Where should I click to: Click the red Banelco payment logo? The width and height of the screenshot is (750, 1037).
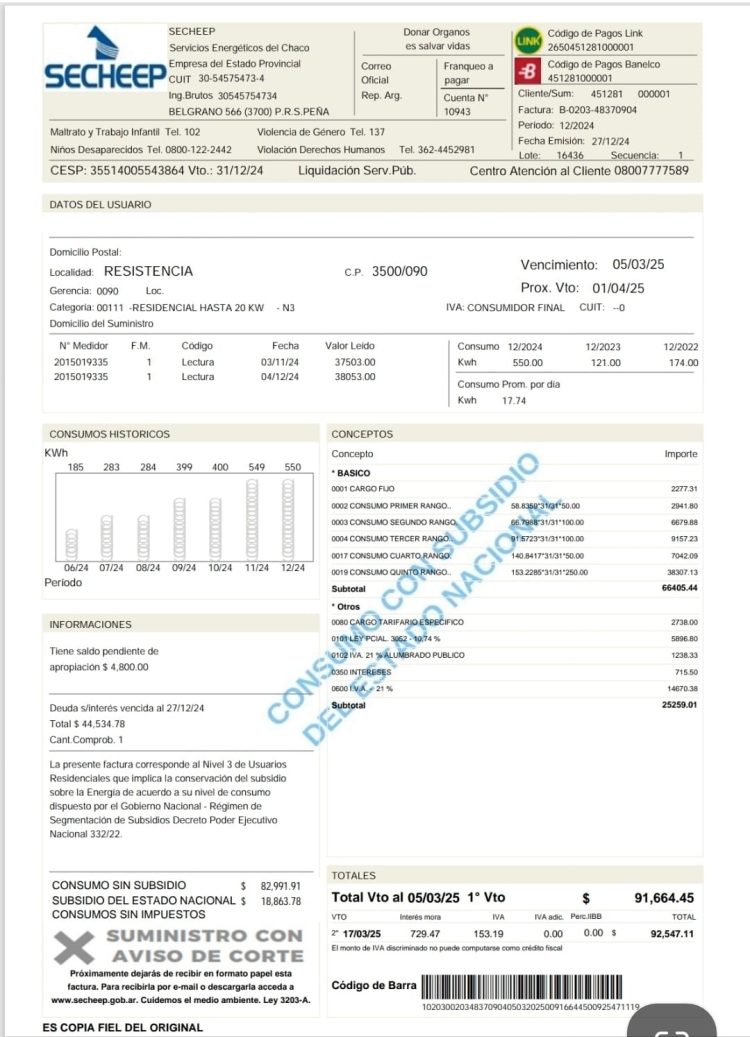coord(527,71)
